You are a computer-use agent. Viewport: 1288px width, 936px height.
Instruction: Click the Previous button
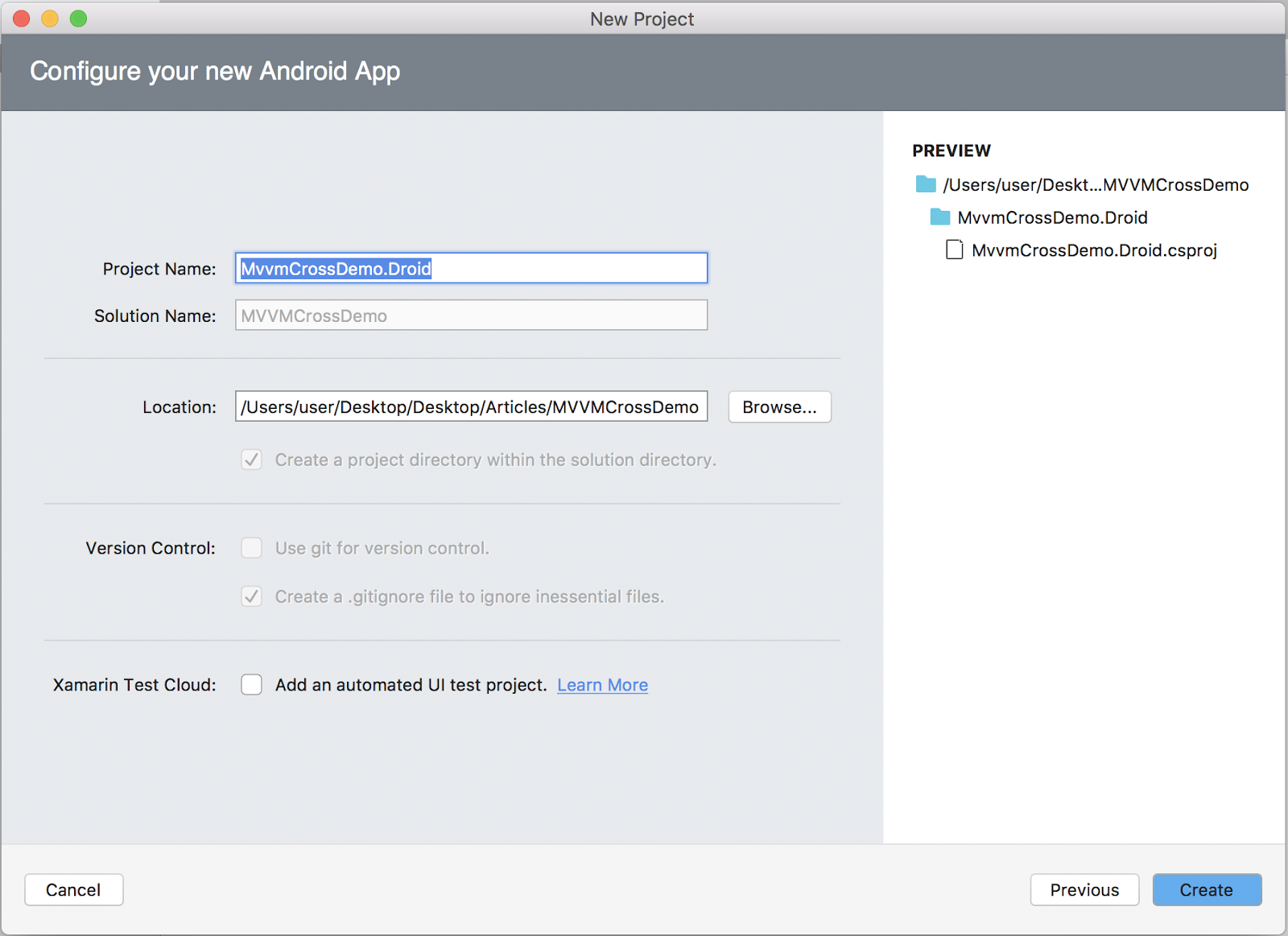click(1084, 889)
